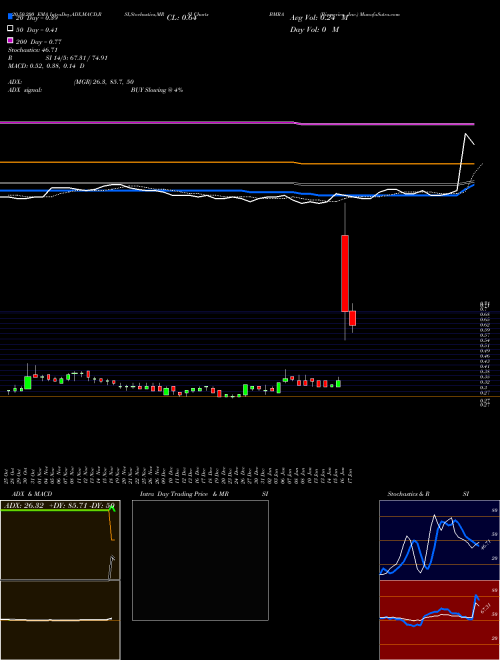
Task: Click the 67.31 value label in RSI panel
Action: (486, 608)
